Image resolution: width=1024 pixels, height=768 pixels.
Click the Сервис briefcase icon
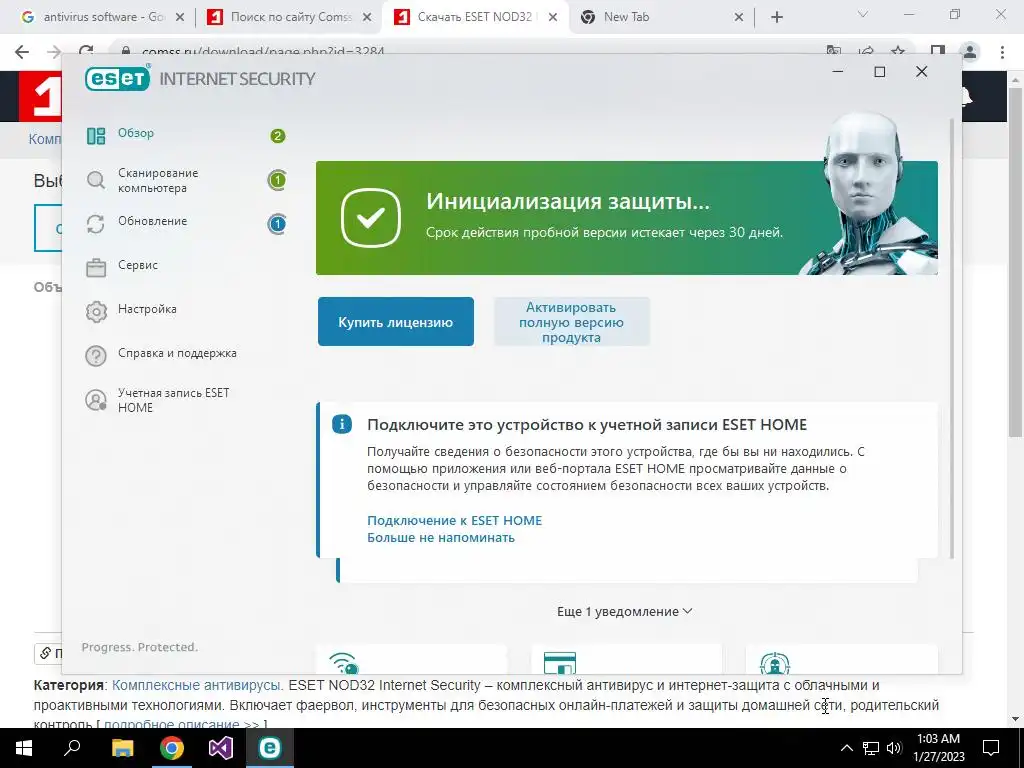tap(96, 268)
